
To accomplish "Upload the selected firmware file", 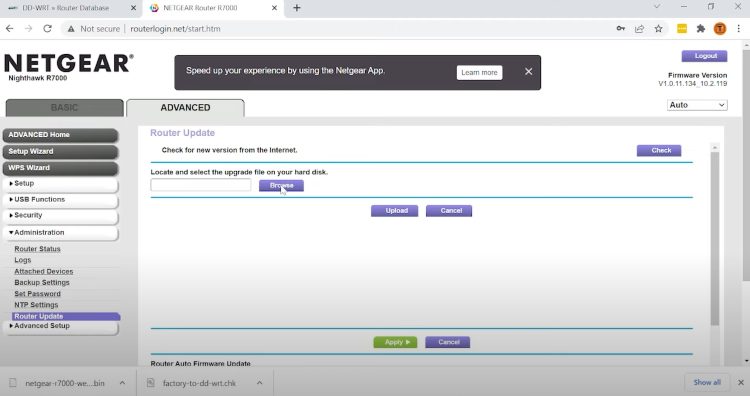I will click(395, 211).
